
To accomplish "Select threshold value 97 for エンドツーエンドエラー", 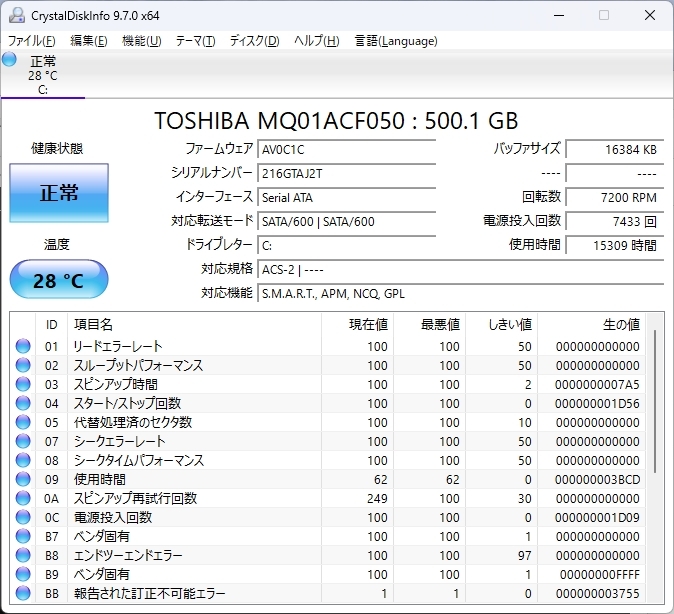I will point(524,555).
